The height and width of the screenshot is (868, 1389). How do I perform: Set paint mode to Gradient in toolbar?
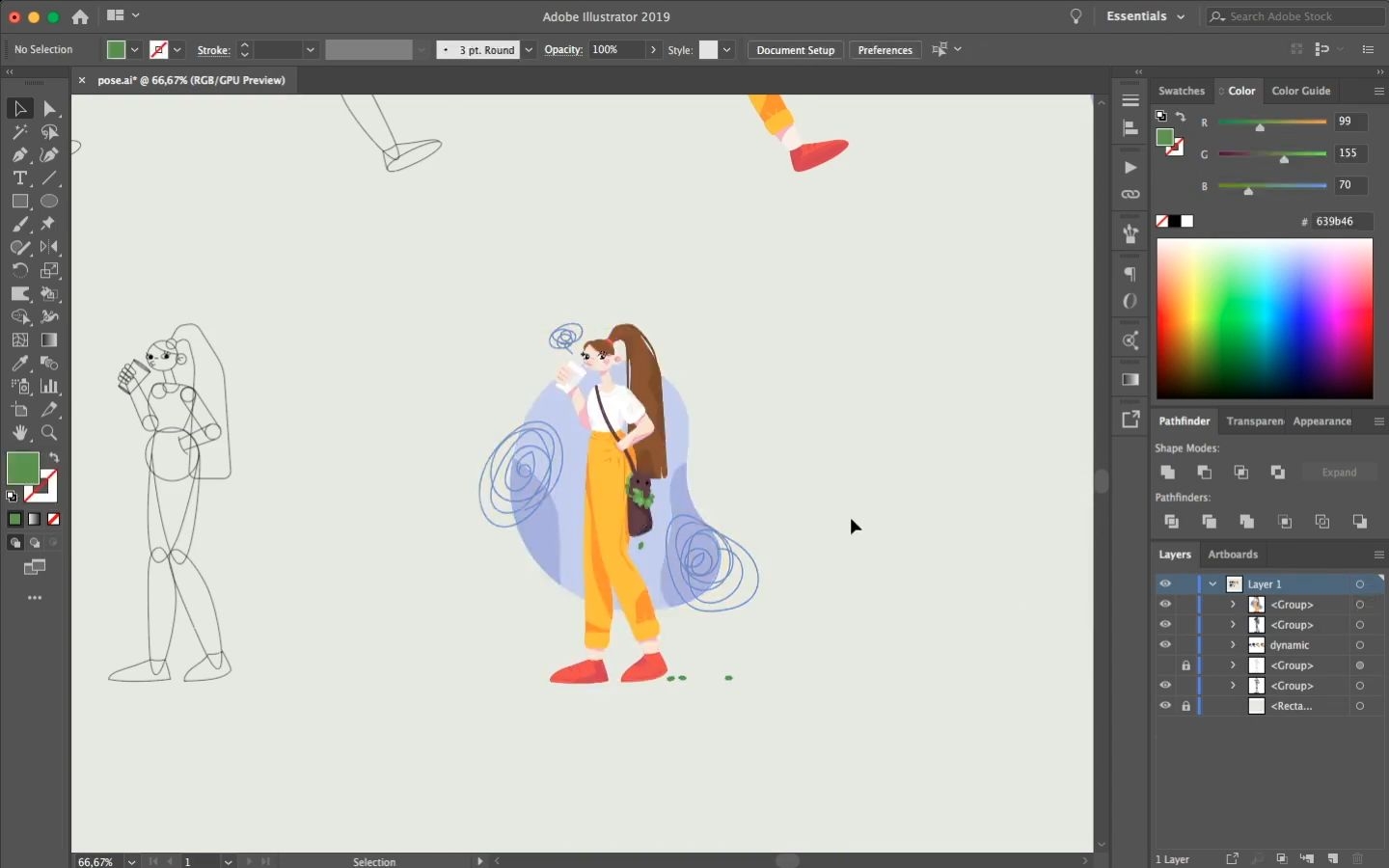[x=35, y=519]
